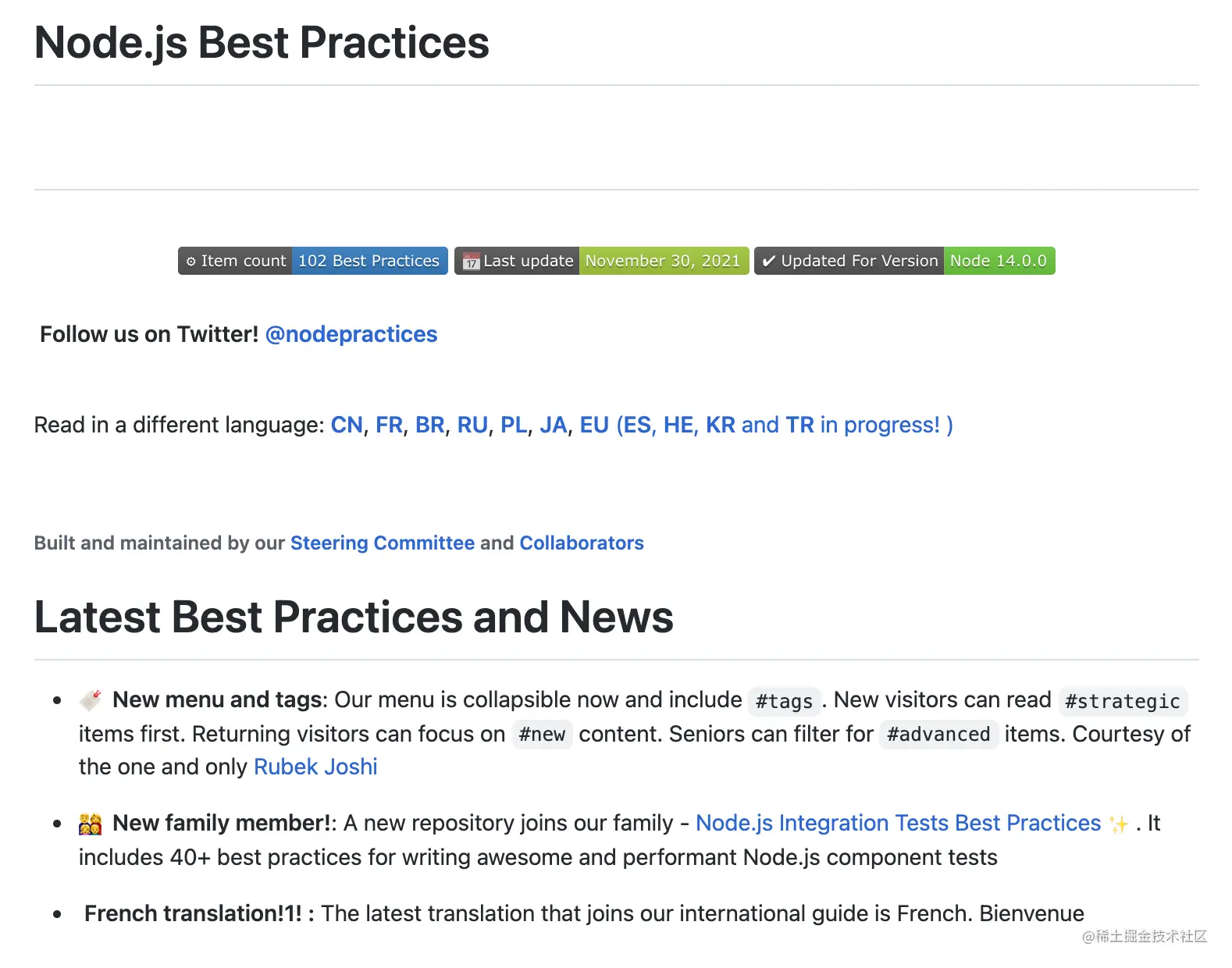Click the EU language link
The width and height of the screenshot is (1232, 968).
click(x=594, y=425)
